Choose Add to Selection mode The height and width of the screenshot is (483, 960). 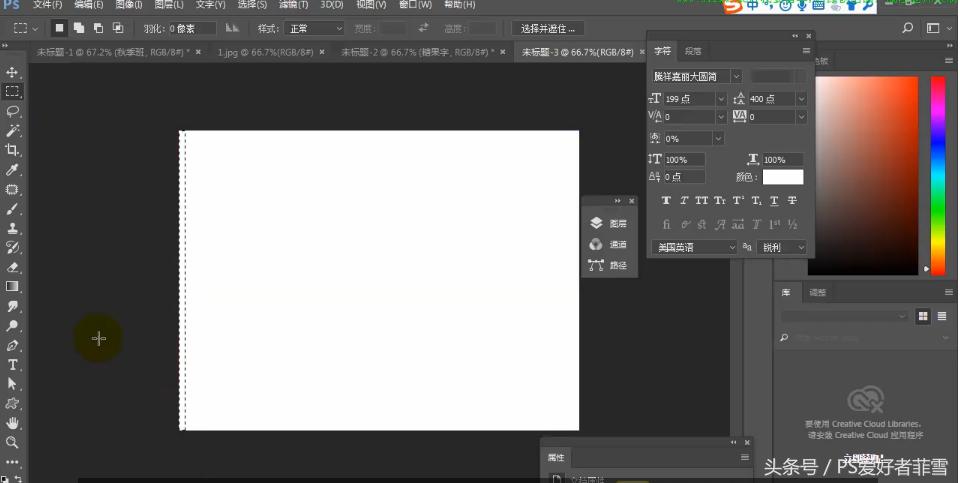tap(79, 28)
